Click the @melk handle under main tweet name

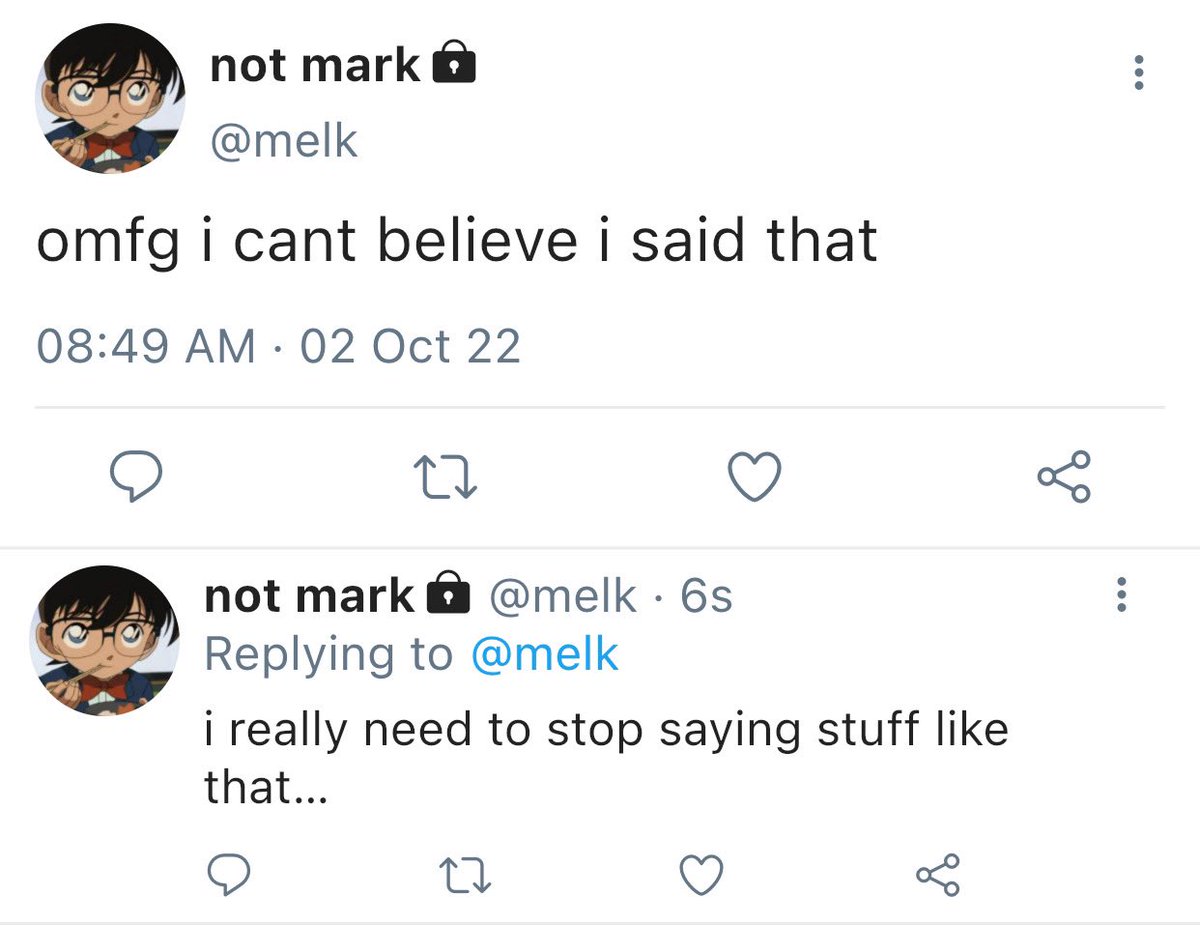tap(284, 141)
